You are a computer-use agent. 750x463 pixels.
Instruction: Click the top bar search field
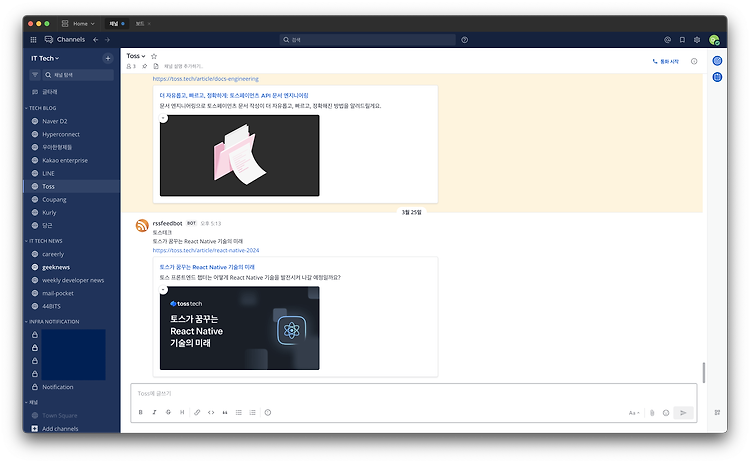(x=367, y=40)
